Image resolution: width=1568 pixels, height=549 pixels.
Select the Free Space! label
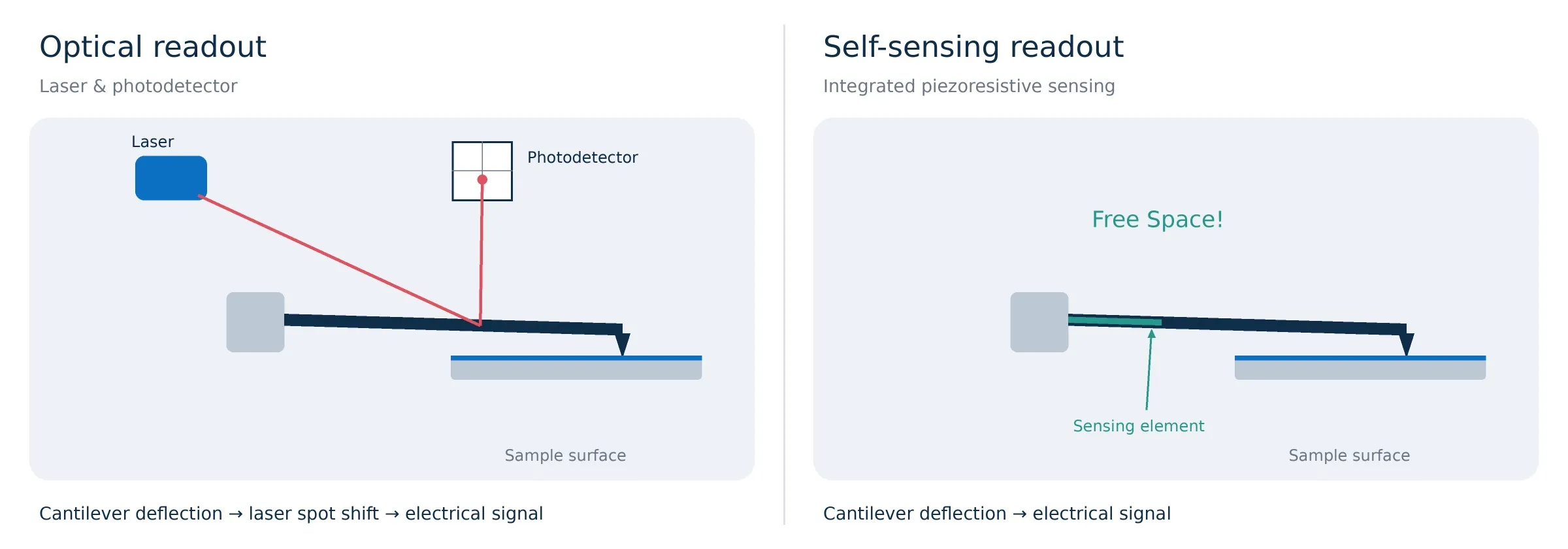[x=1158, y=220]
